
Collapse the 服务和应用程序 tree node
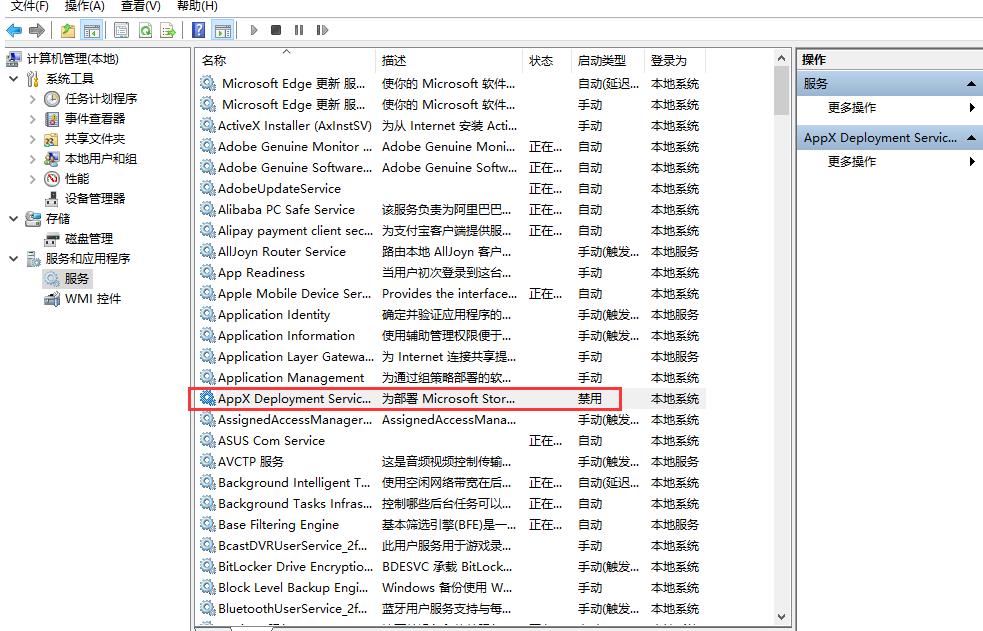[x=14, y=259]
